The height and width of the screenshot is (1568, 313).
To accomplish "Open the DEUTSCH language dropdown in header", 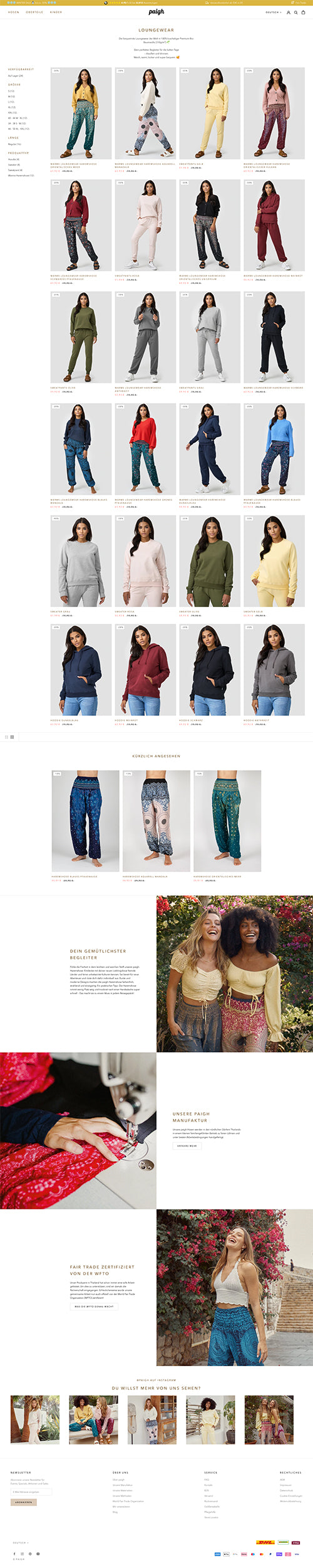I will click(274, 12).
